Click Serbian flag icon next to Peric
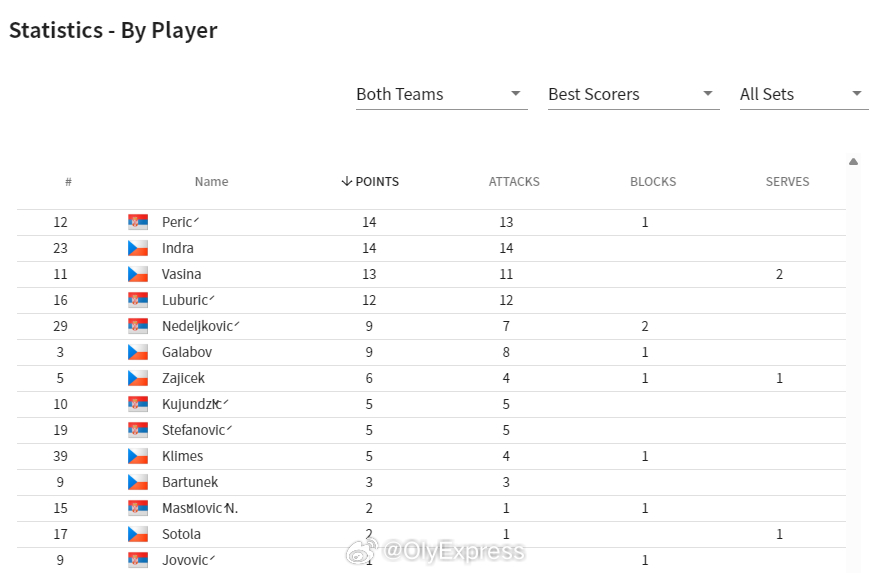This screenshot has height=573, width=874. pyautogui.click(x=138, y=222)
